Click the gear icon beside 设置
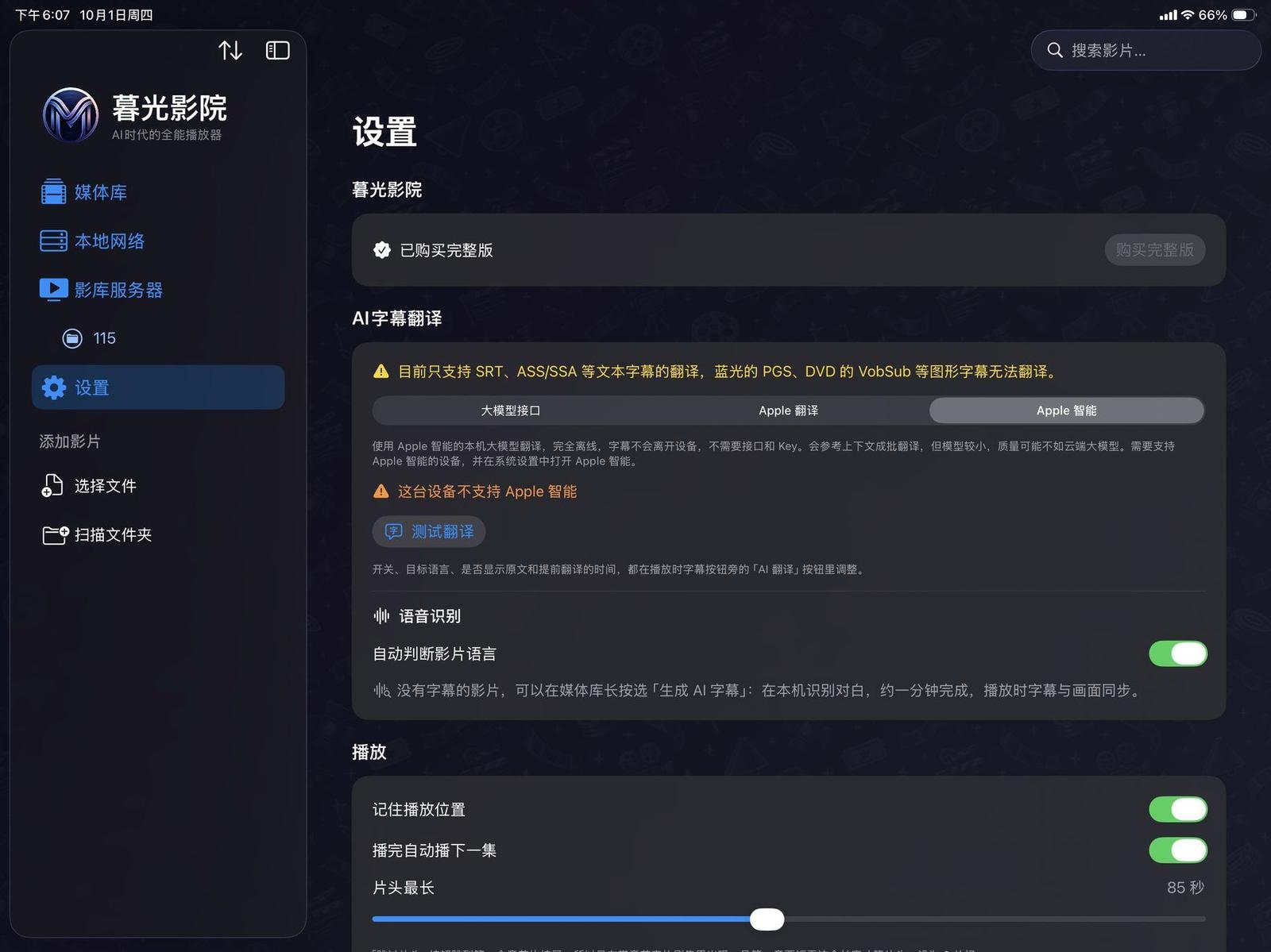Viewport: 1271px width, 952px height. pos(54,387)
